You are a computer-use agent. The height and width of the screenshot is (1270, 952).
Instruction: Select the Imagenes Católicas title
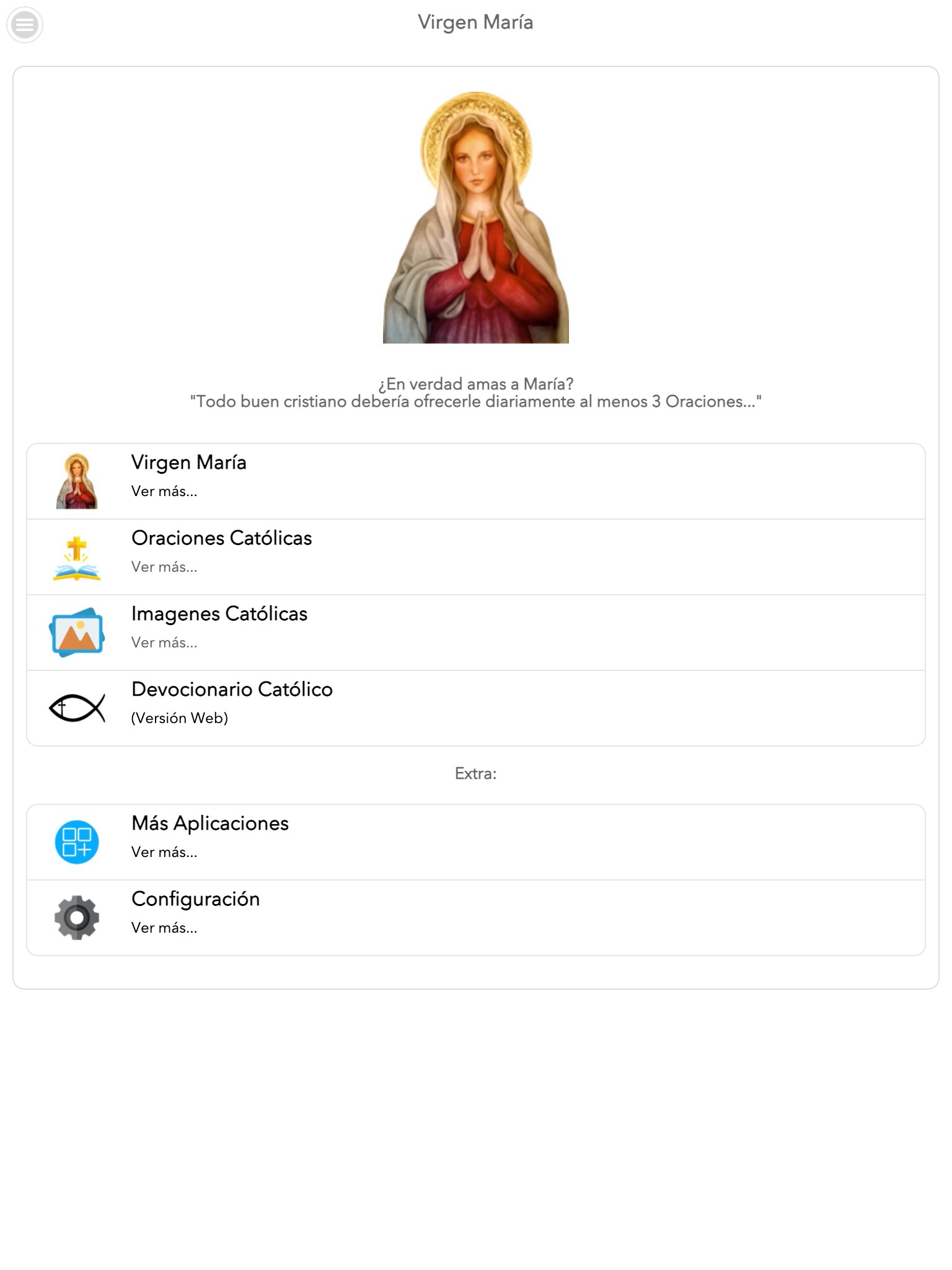coord(219,613)
